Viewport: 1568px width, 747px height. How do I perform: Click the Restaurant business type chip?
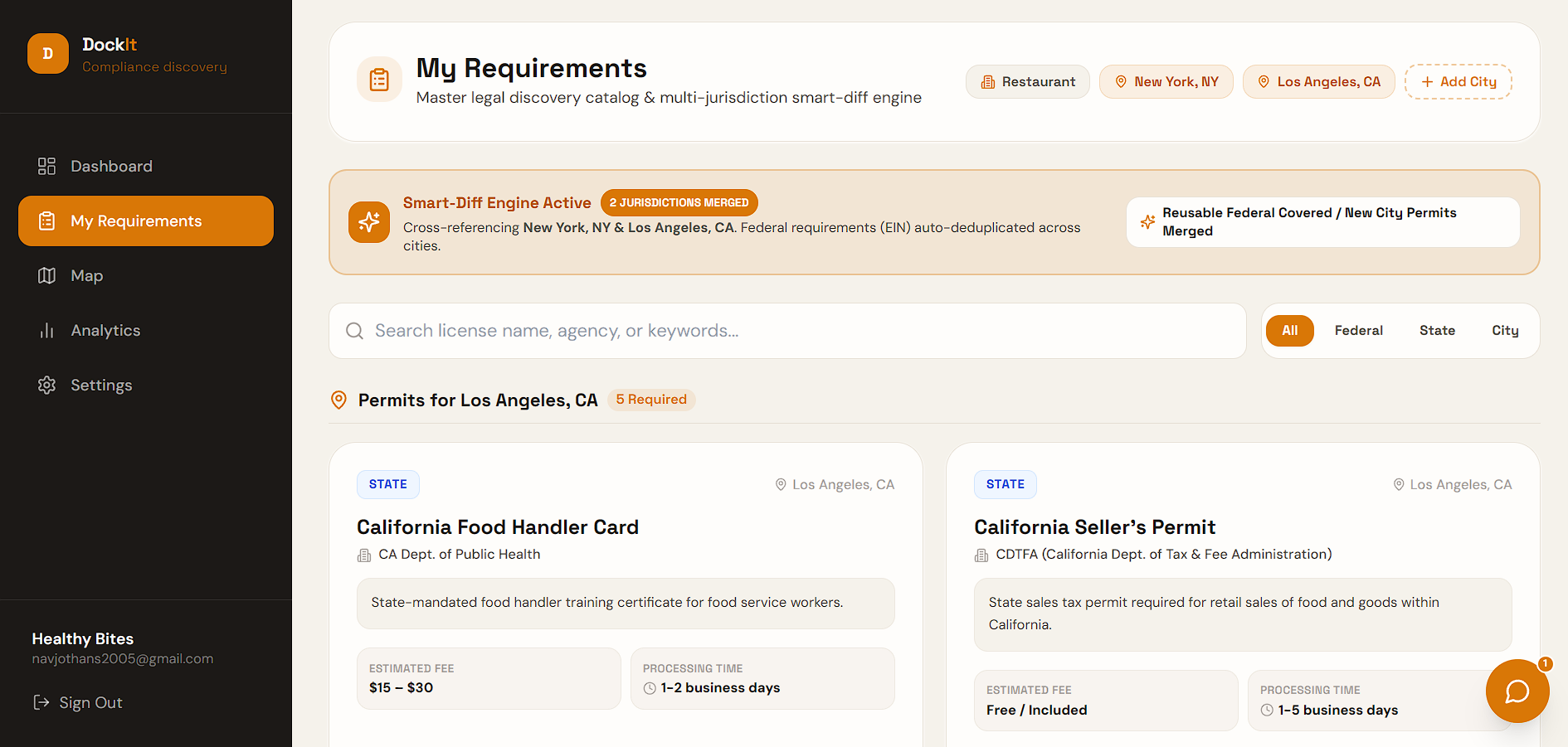1028,81
